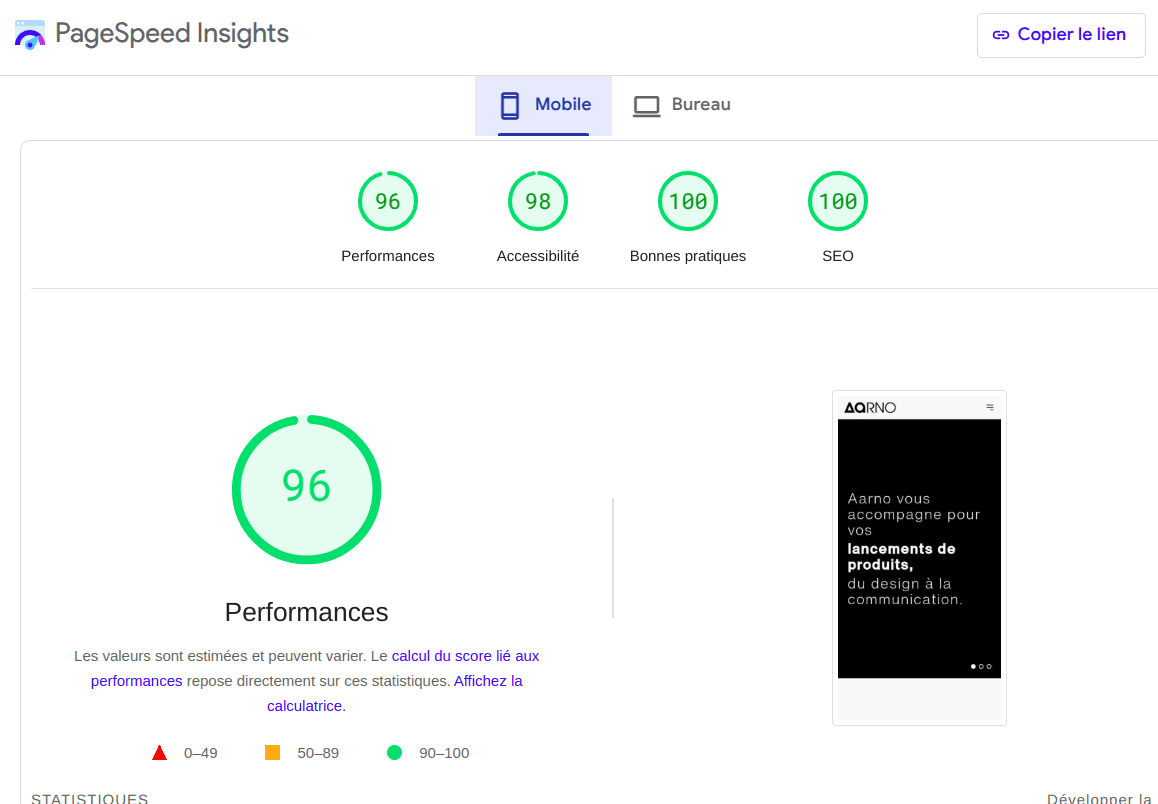
Task: Open the calcul du score lié aux performances link
Action: coord(465,657)
